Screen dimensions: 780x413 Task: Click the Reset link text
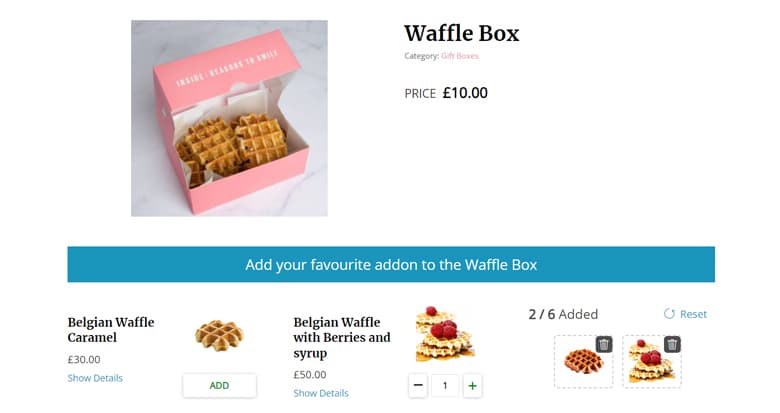[693, 314]
